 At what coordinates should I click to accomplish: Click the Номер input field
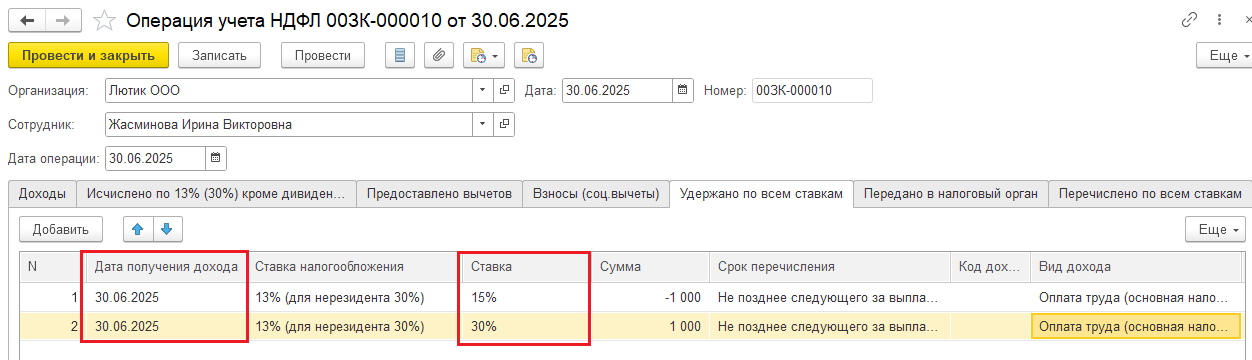click(x=812, y=90)
